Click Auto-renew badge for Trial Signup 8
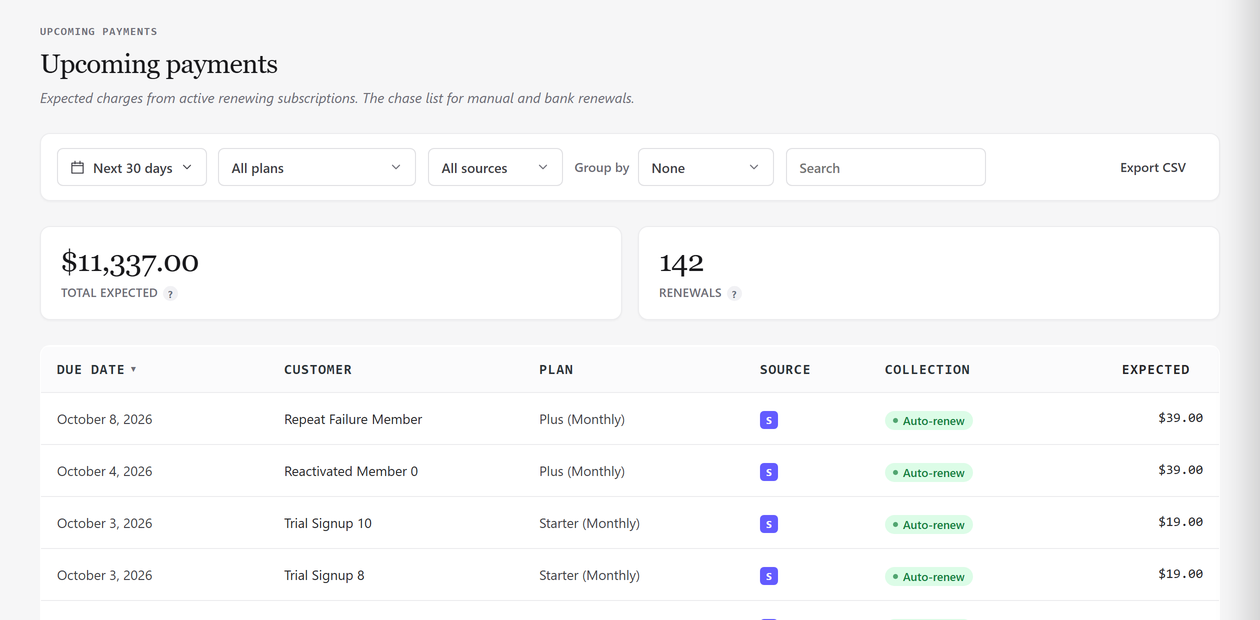This screenshot has width=1260, height=620. (x=929, y=577)
